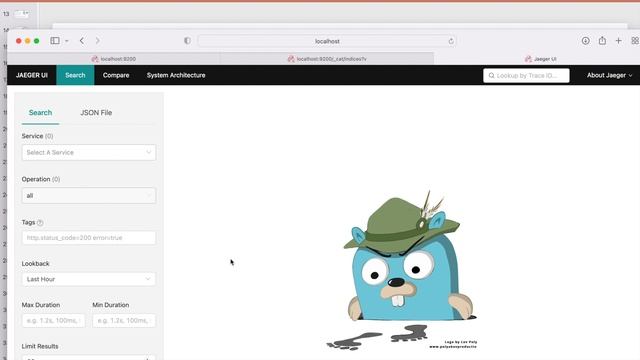Screen dimensions: 640x360
Task: Open the sidebar options chevron
Action: 67,41
